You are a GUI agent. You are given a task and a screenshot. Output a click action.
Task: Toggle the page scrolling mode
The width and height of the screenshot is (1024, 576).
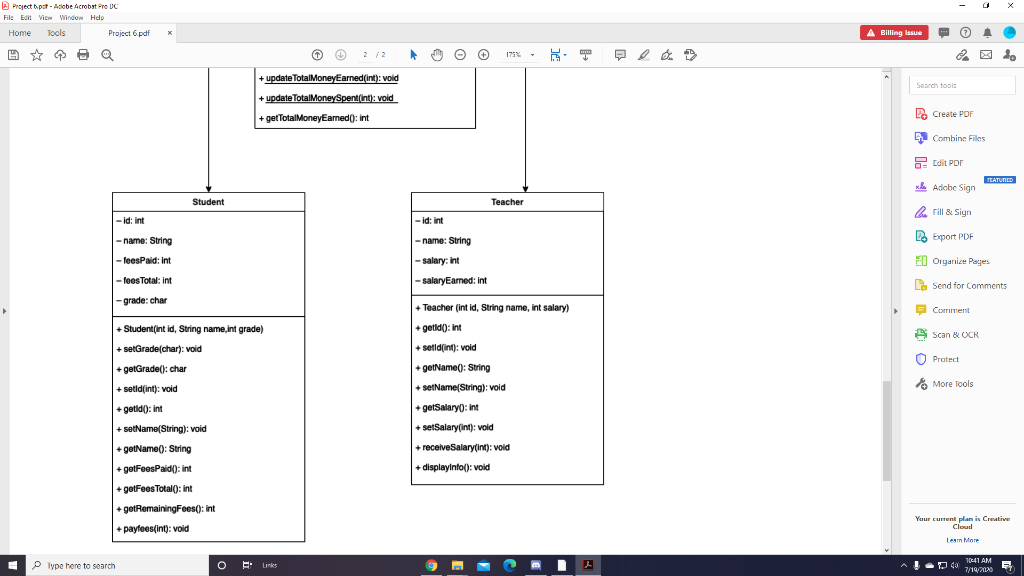pyautogui.click(x=556, y=55)
